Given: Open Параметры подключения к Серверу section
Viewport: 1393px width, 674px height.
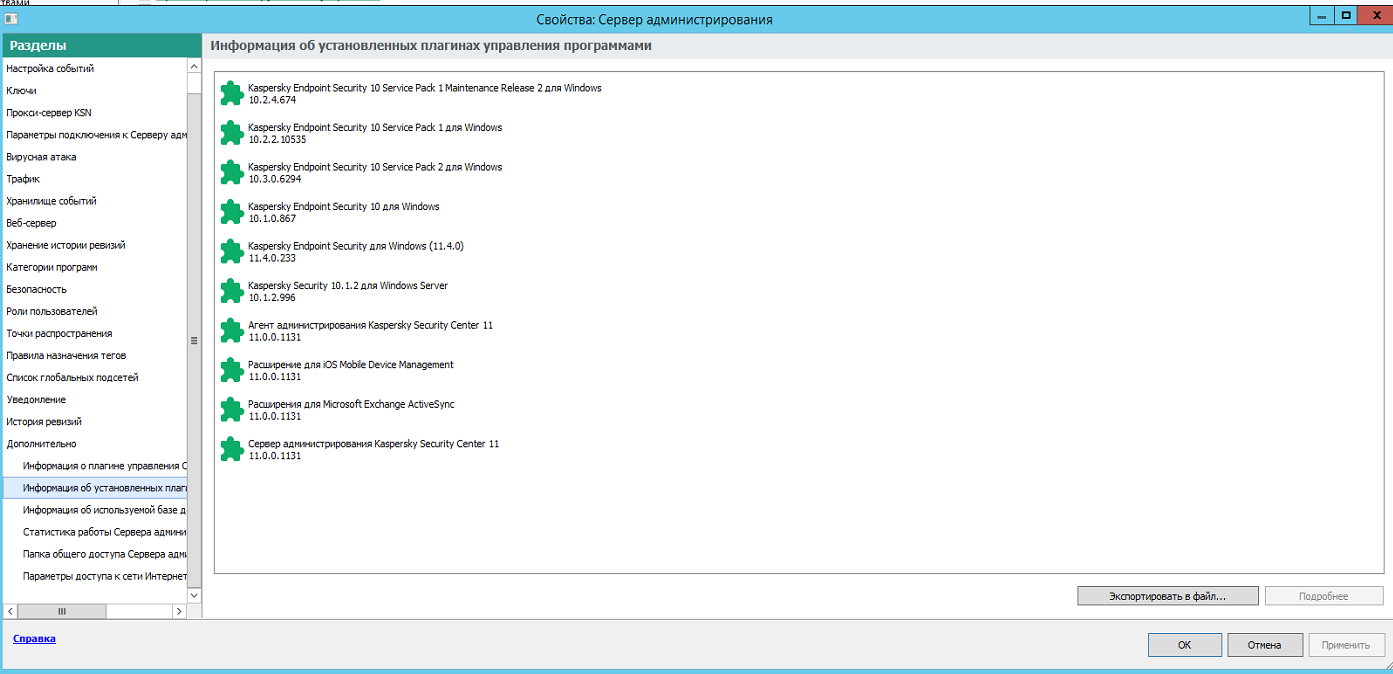Looking at the screenshot, I should point(94,135).
